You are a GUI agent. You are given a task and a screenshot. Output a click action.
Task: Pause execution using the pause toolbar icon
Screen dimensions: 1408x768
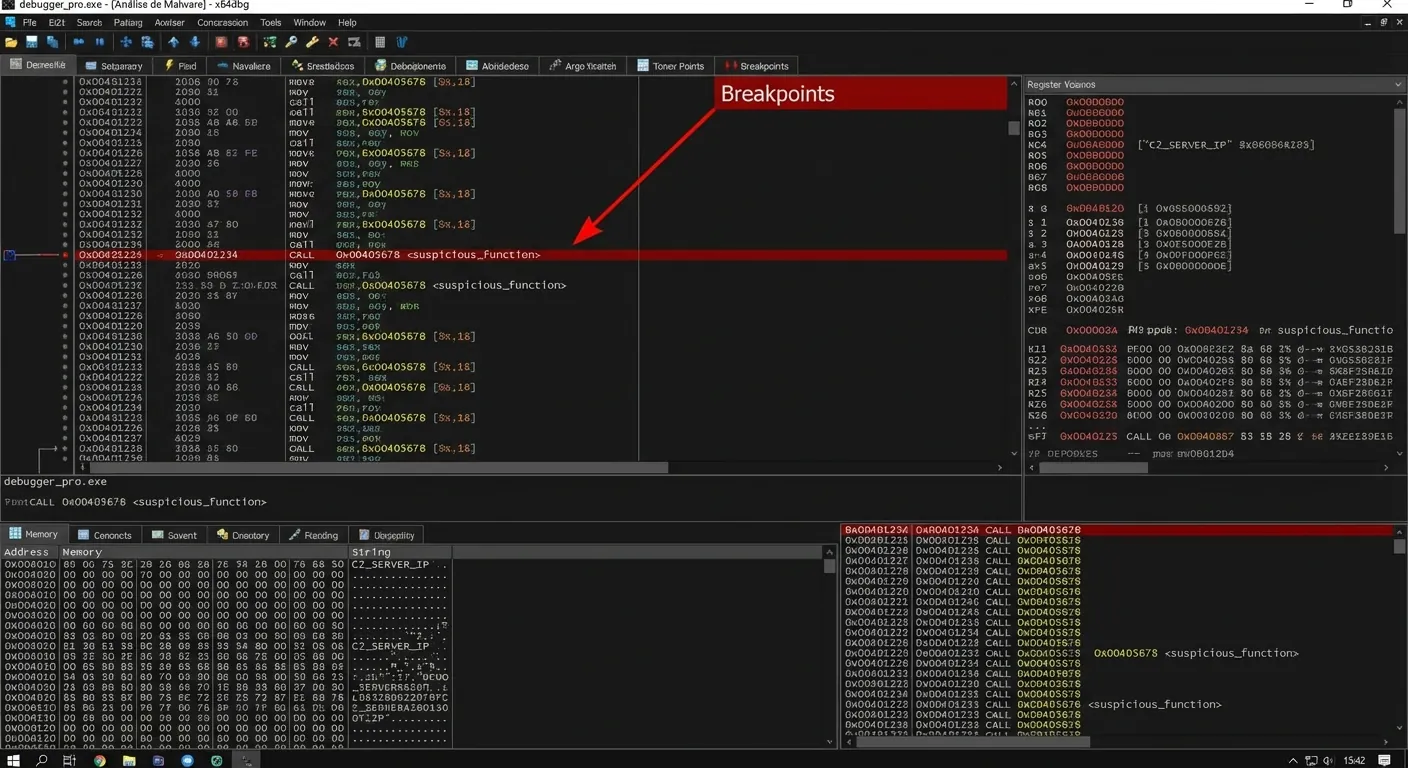[x=98, y=42]
